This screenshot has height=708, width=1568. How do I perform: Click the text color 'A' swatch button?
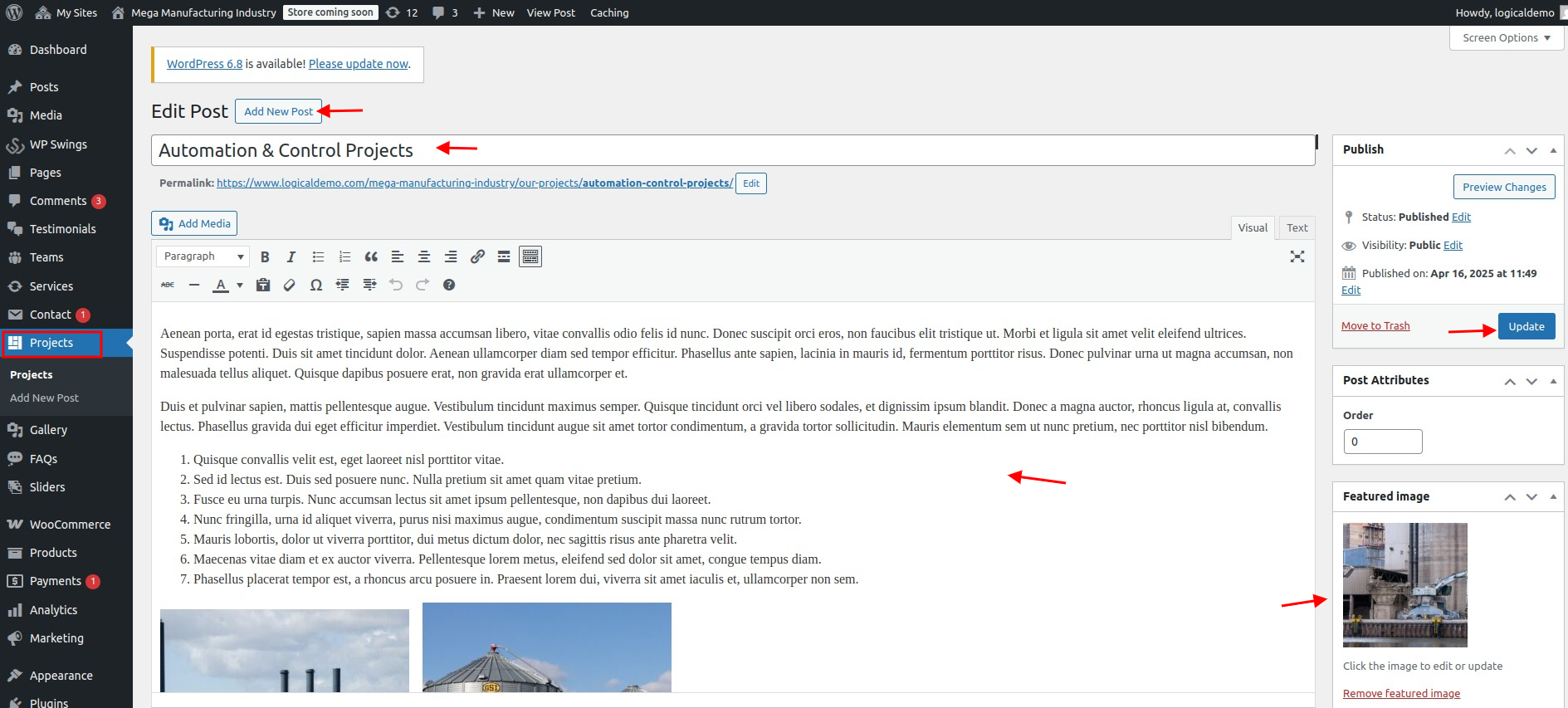[x=221, y=286]
